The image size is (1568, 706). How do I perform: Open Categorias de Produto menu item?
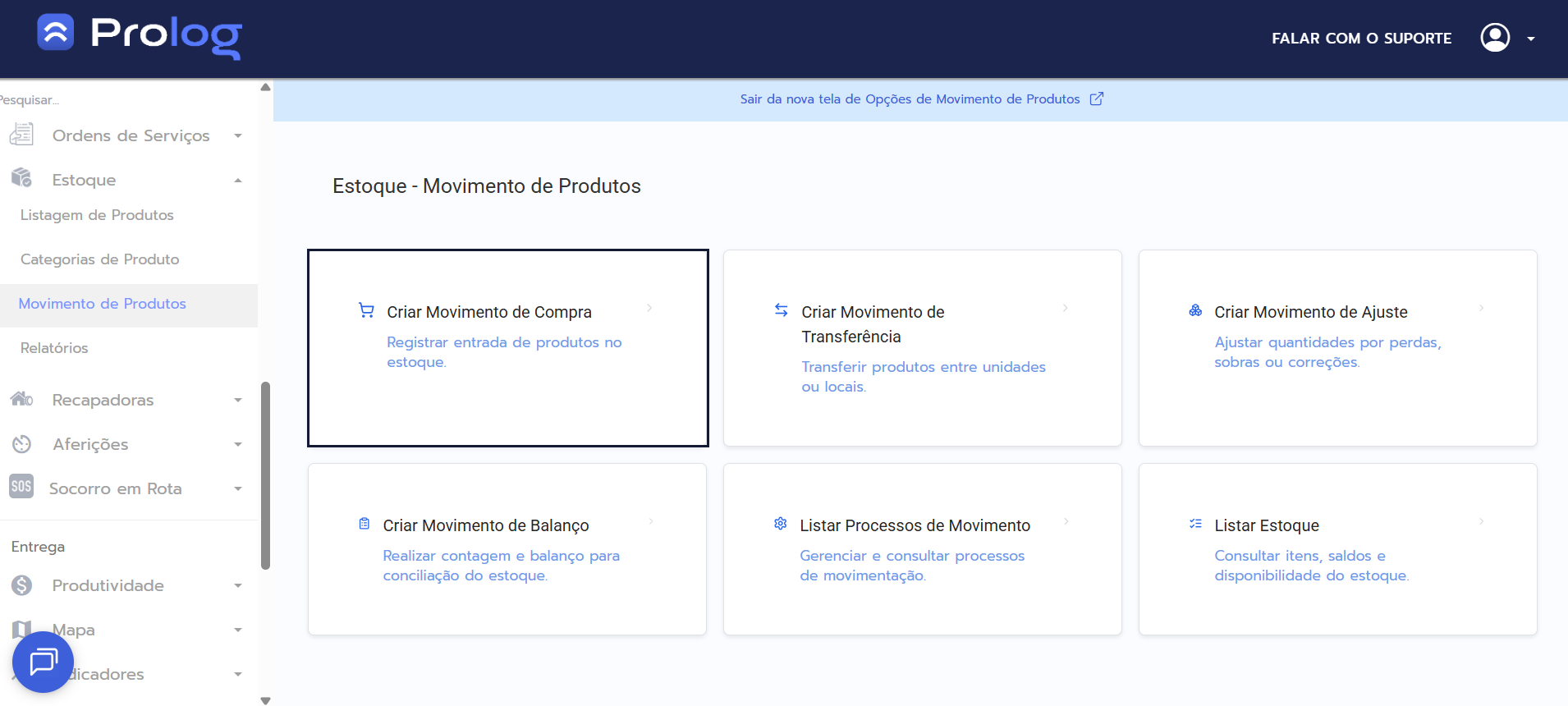click(x=99, y=259)
